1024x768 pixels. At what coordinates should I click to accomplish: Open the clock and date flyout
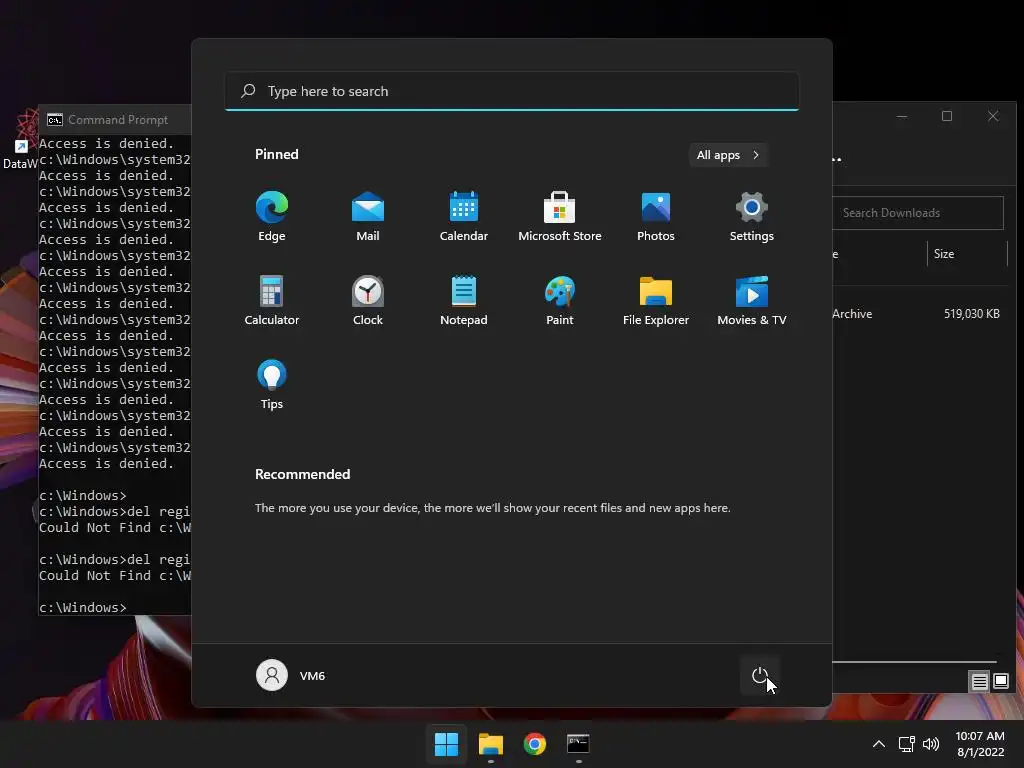click(x=980, y=744)
